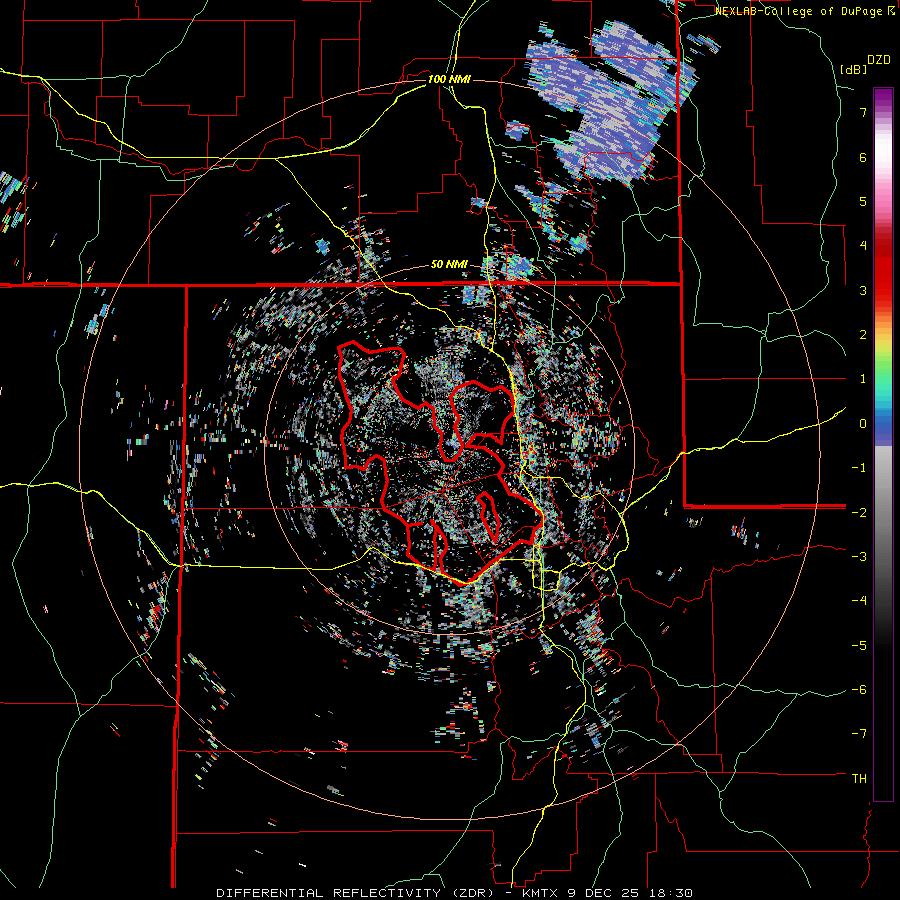The image size is (900, 900).
Task: Click the "-5" scale value
Action: click(859, 645)
